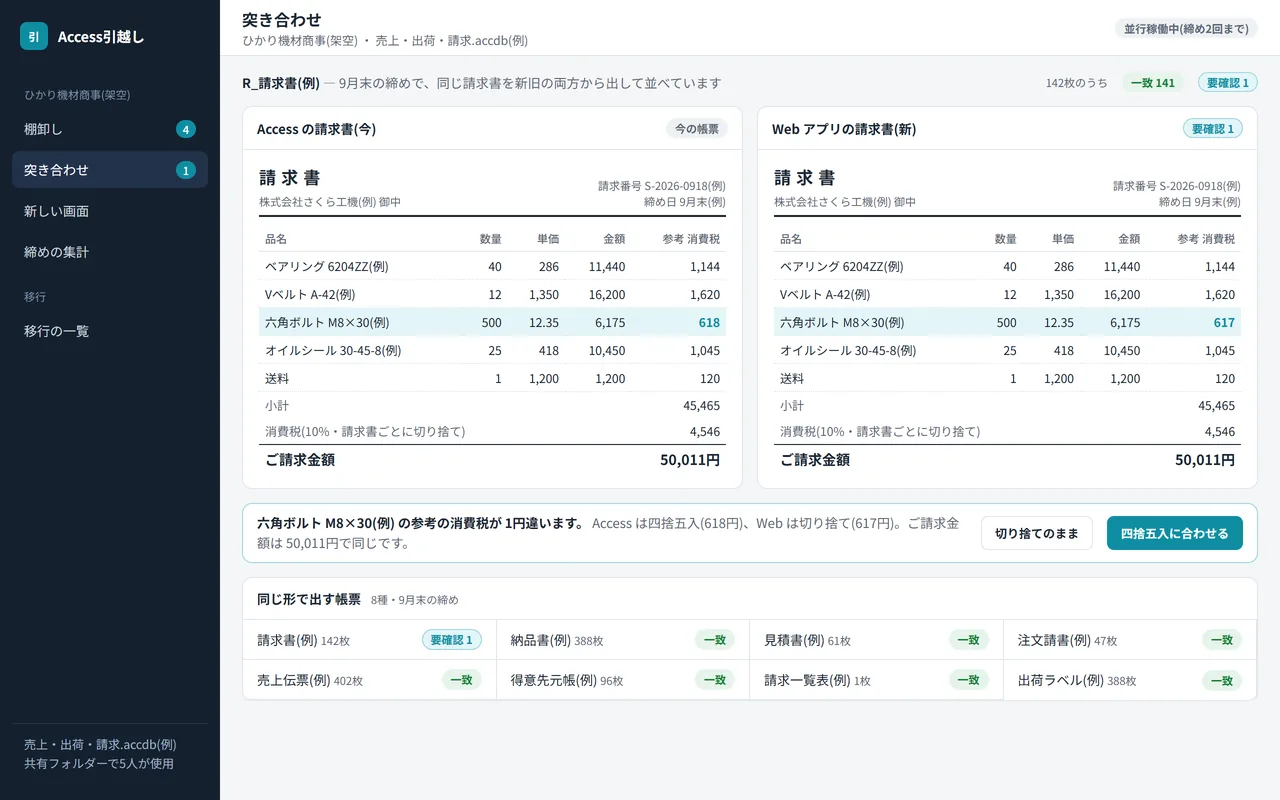Select 突き合わせ in the sidebar

[x=110, y=170]
